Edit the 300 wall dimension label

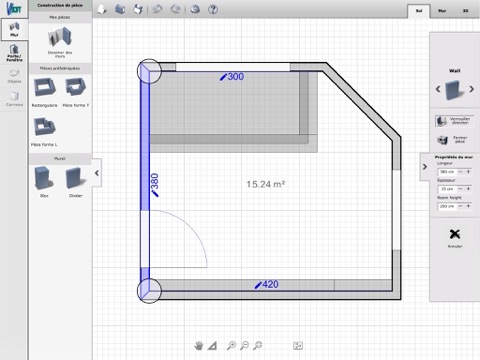232,77
